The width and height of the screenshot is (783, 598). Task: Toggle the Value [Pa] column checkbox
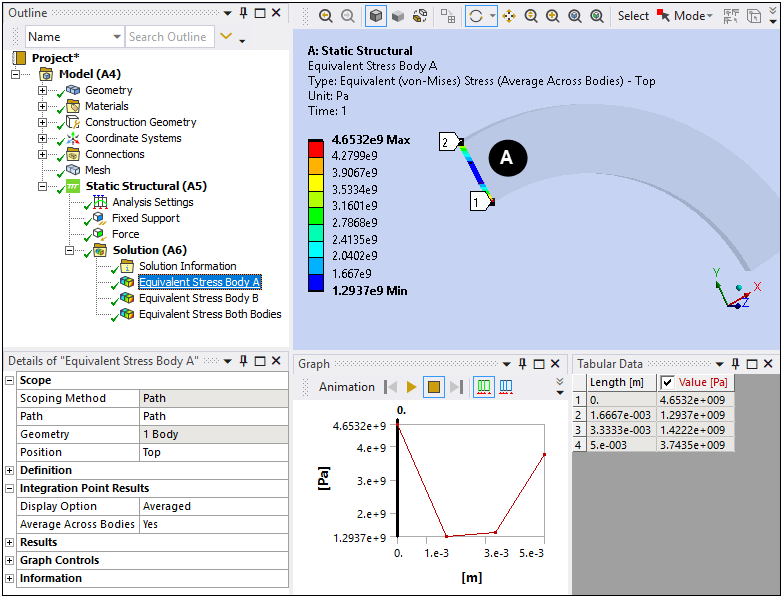click(668, 382)
